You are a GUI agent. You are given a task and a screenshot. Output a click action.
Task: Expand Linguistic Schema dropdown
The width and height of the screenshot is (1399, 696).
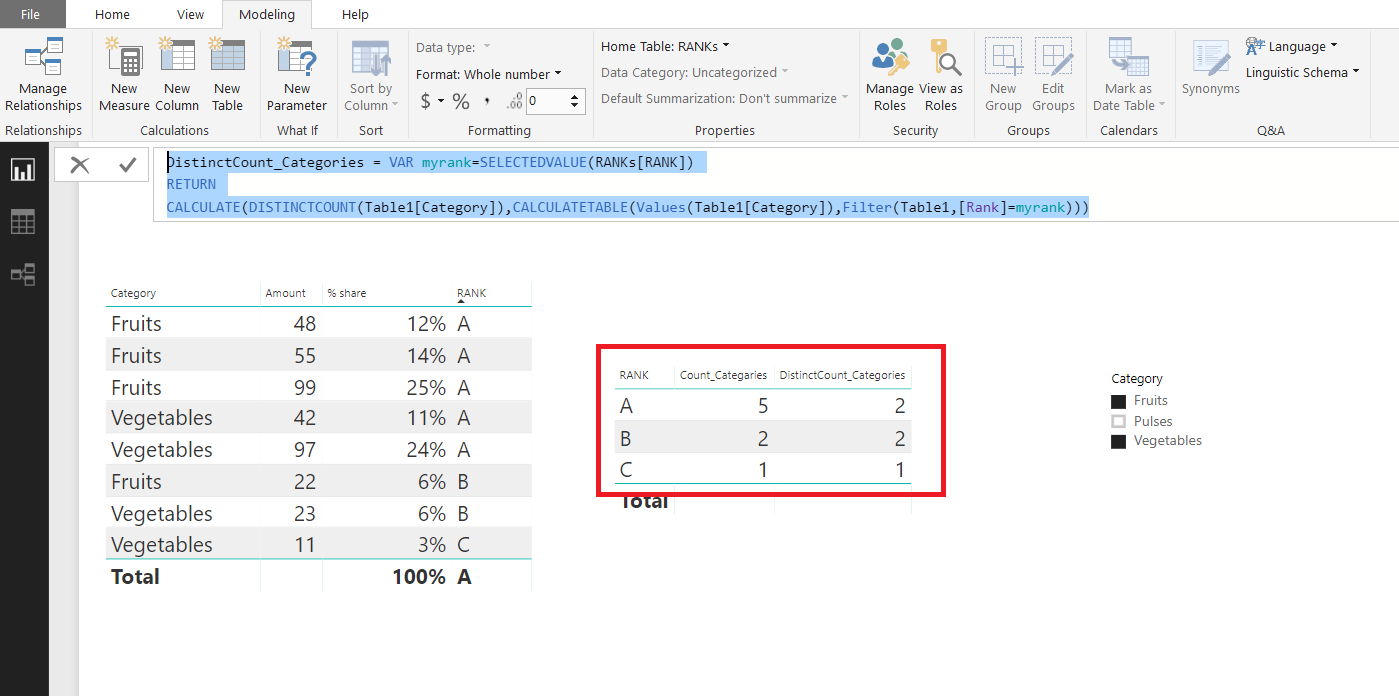click(1303, 72)
